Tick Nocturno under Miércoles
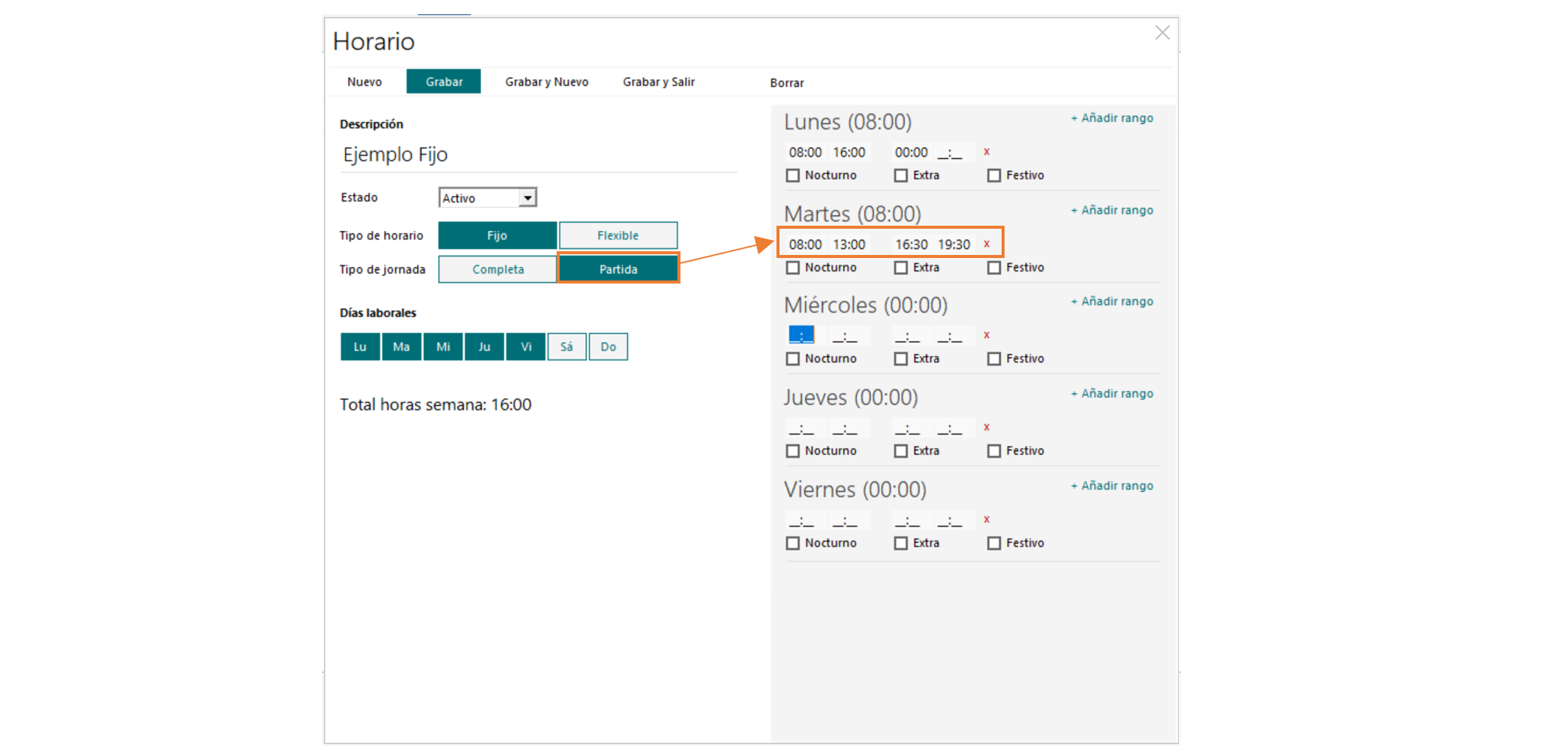Image resolution: width=1568 pixels, height=753 pixels. coord(793,359)
